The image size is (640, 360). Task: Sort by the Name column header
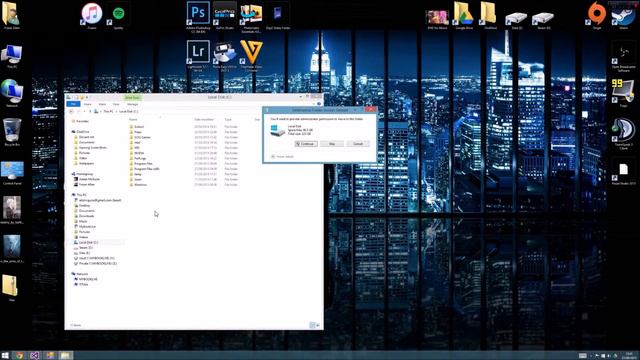(x=133, y=119)
